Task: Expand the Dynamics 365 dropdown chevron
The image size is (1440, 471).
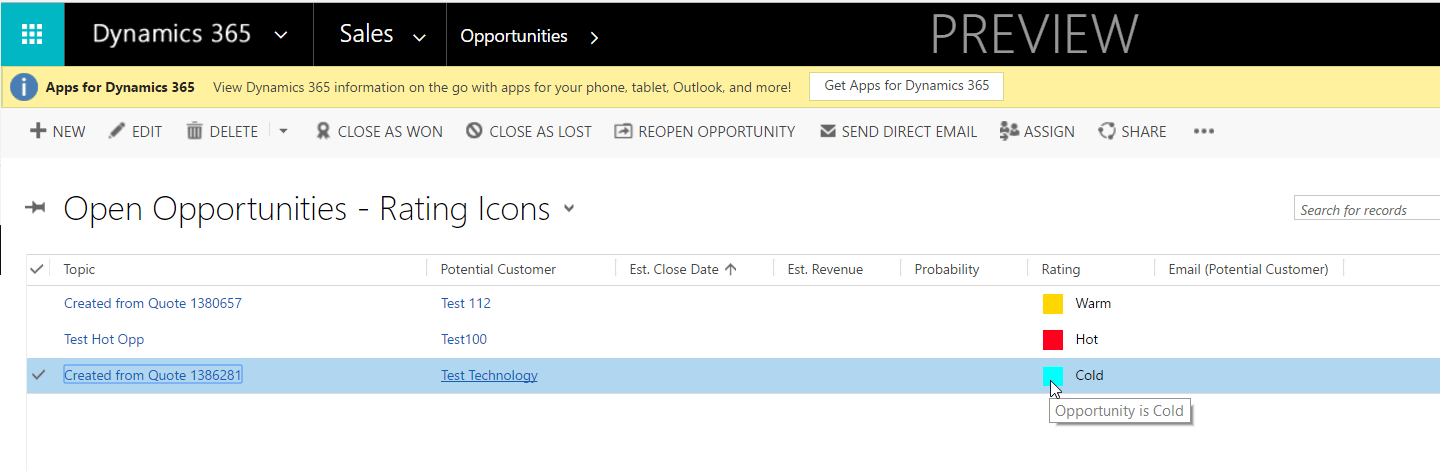Action: (x=281, y=36)
